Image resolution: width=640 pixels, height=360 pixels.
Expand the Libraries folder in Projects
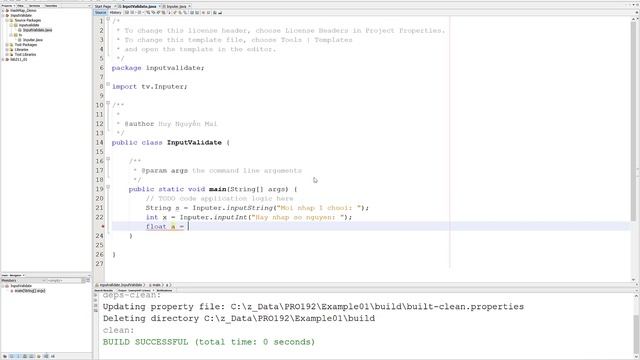click(x=7, y=49)
